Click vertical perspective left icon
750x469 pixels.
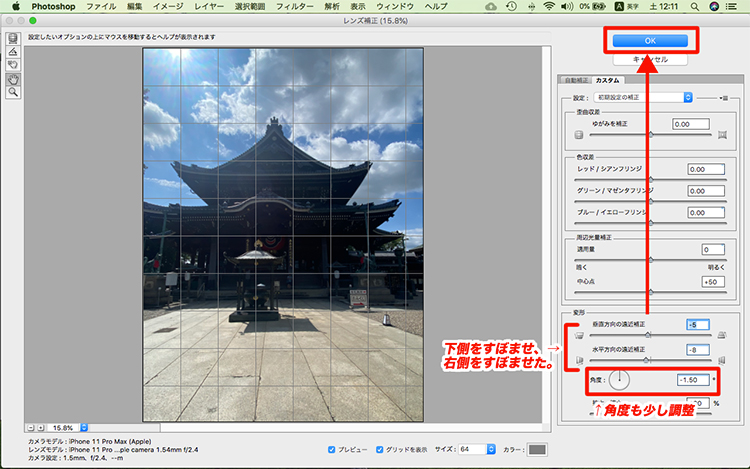tap(579, 335)
